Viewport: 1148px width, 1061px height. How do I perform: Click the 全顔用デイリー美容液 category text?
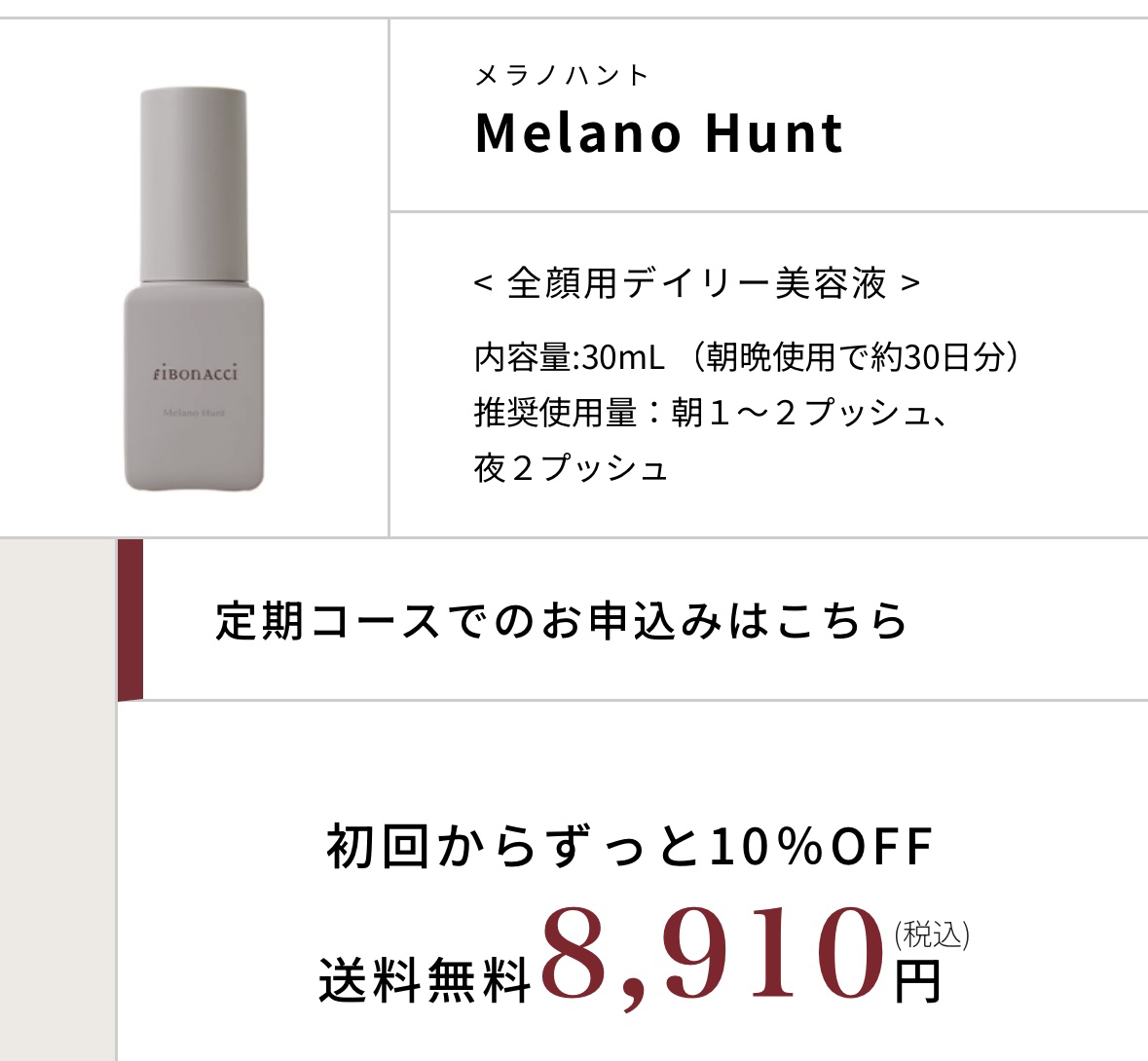tap(696, 283)
